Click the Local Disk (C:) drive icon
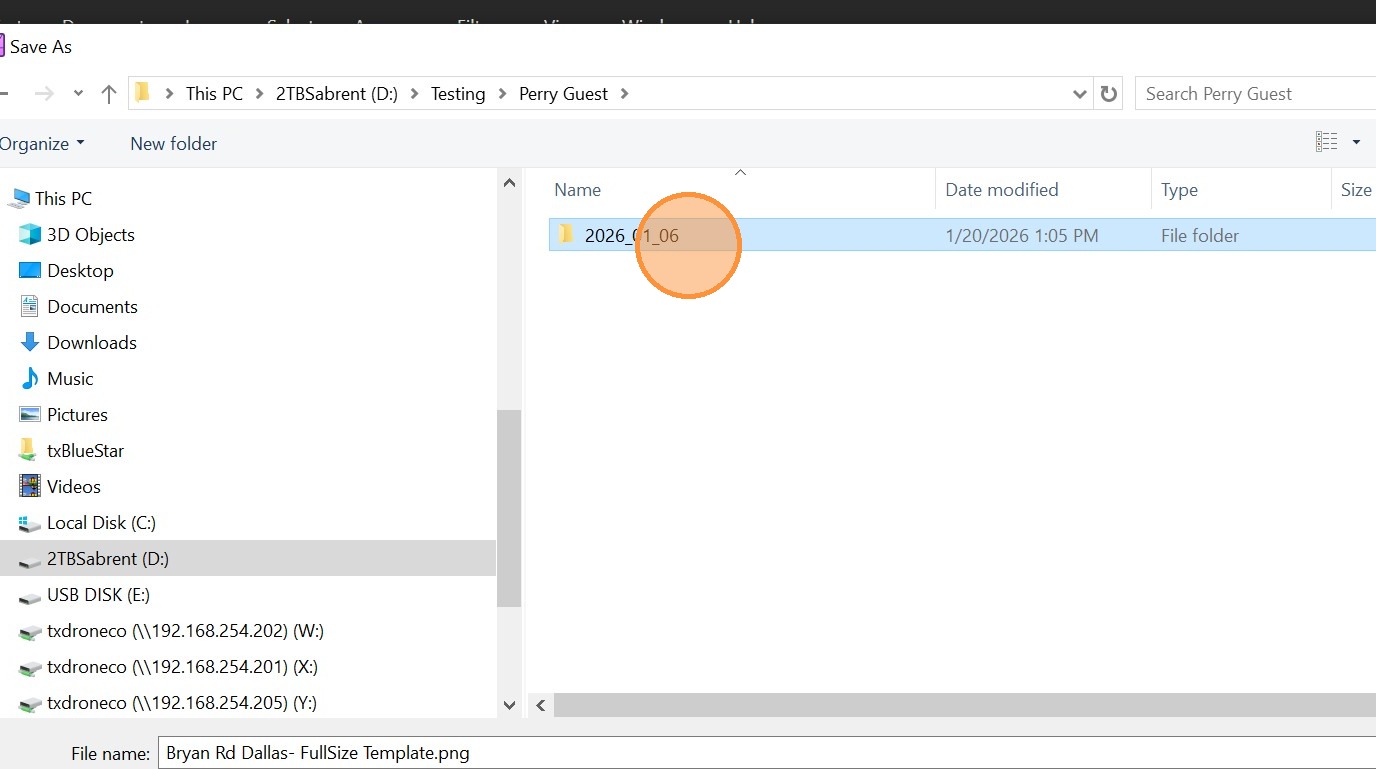The height and width of the screenshot is (769, 1376). click(30, 523)
